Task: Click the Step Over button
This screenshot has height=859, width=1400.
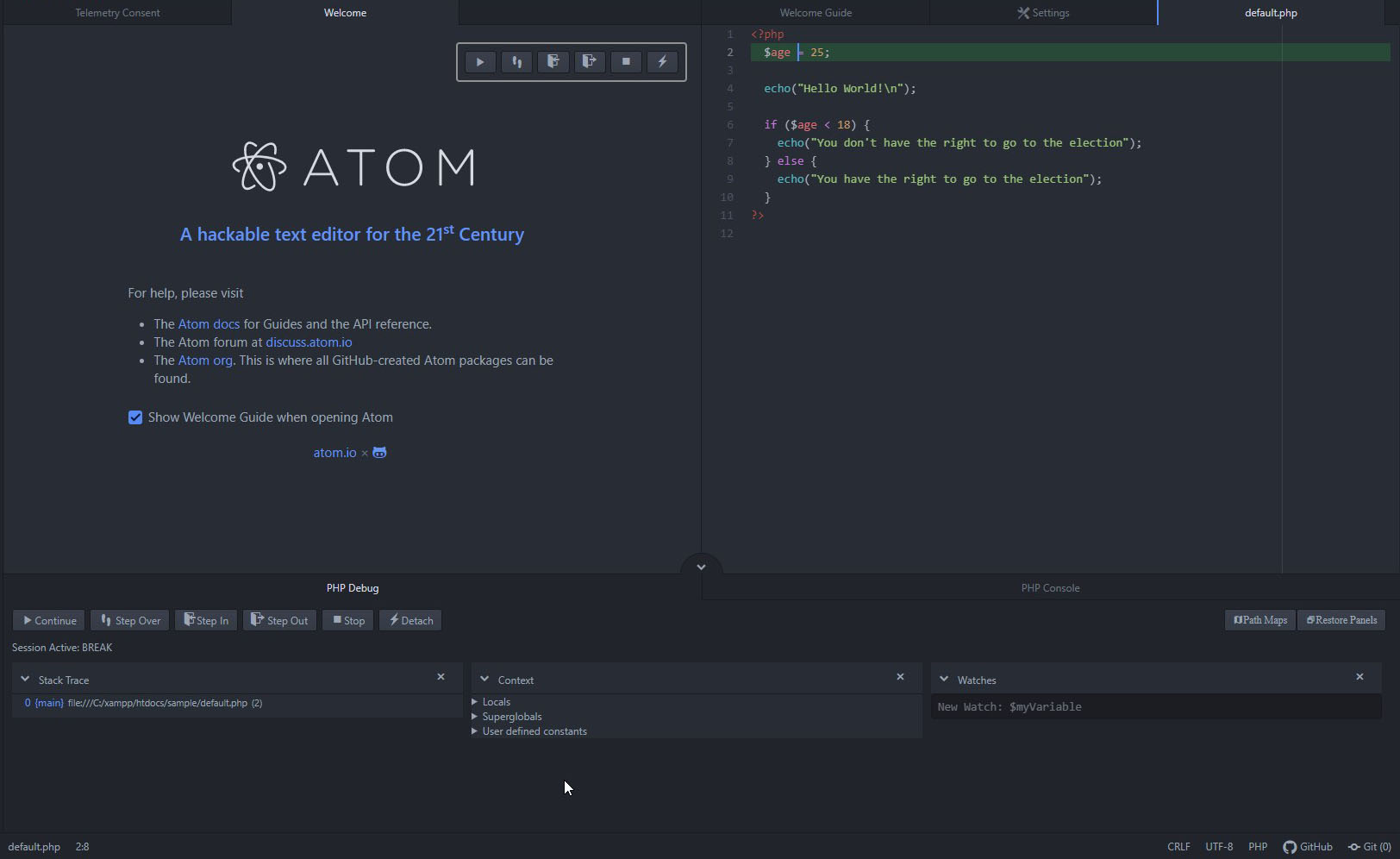Action: coord(130,621)
